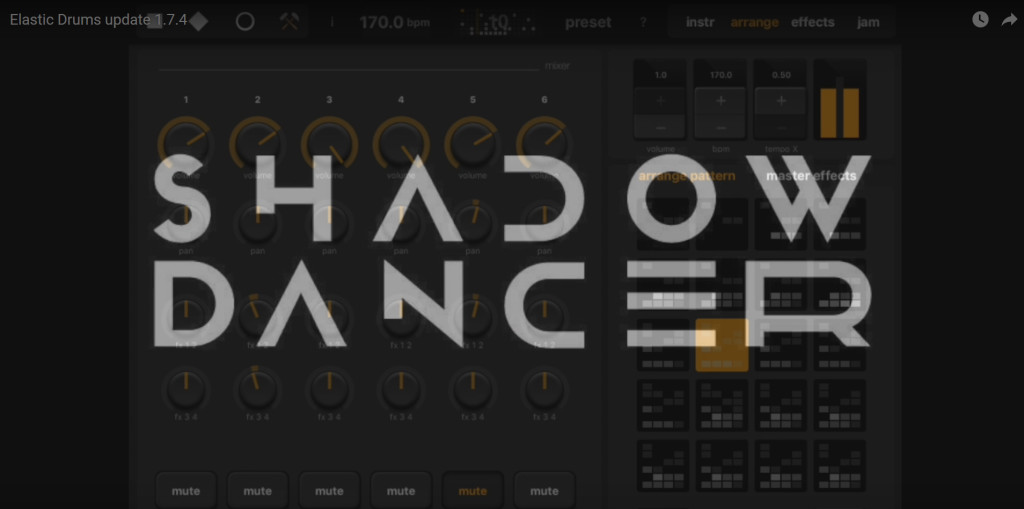
Task: Click the channel 5 fx 3 4 knob
Action: click(473, 389)
